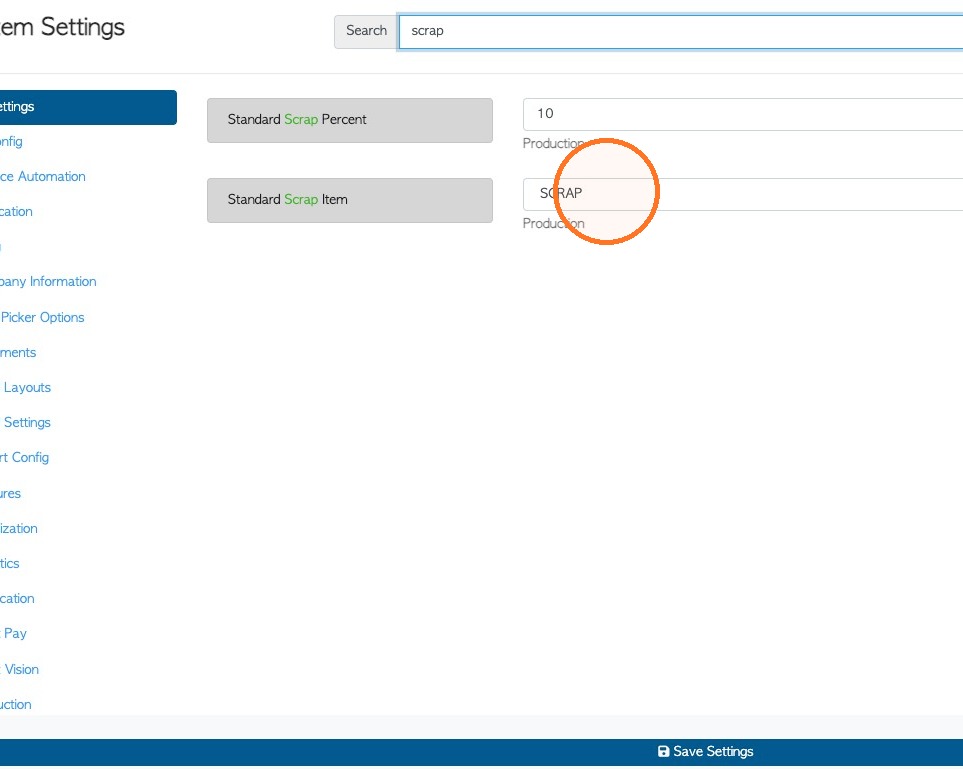Open the Pay sidebar link

click(14, 633)
